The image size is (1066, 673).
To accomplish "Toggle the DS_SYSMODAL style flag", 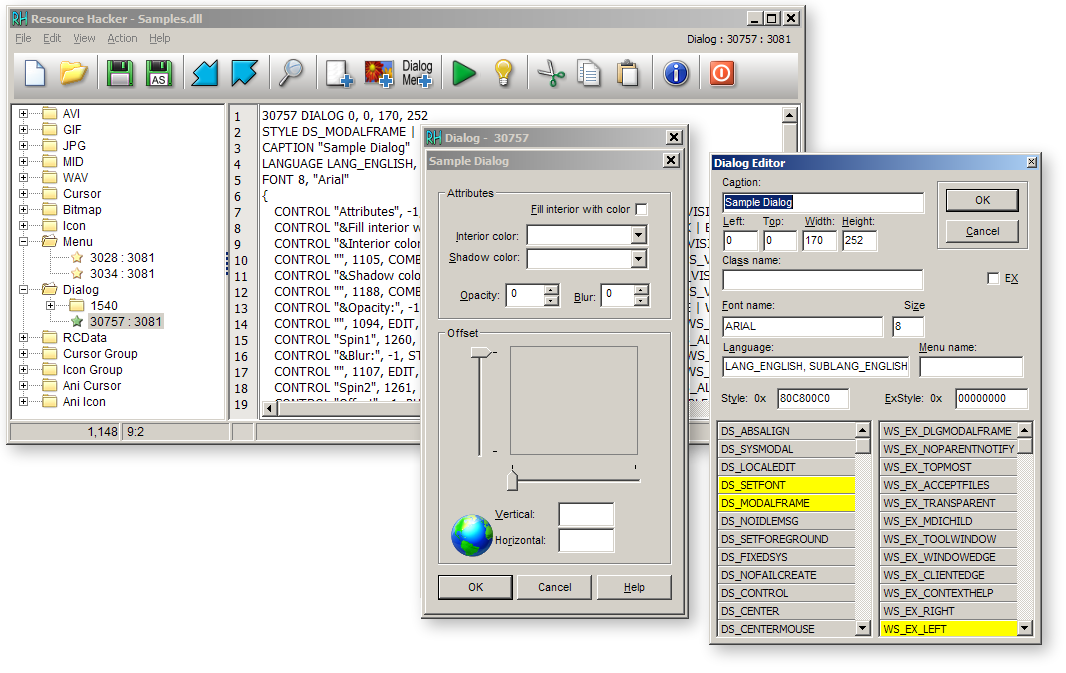I will [787, 449].
